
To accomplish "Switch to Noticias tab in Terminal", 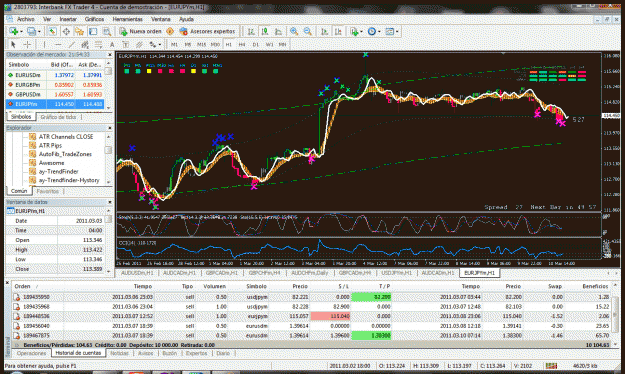I will point(120,354).
